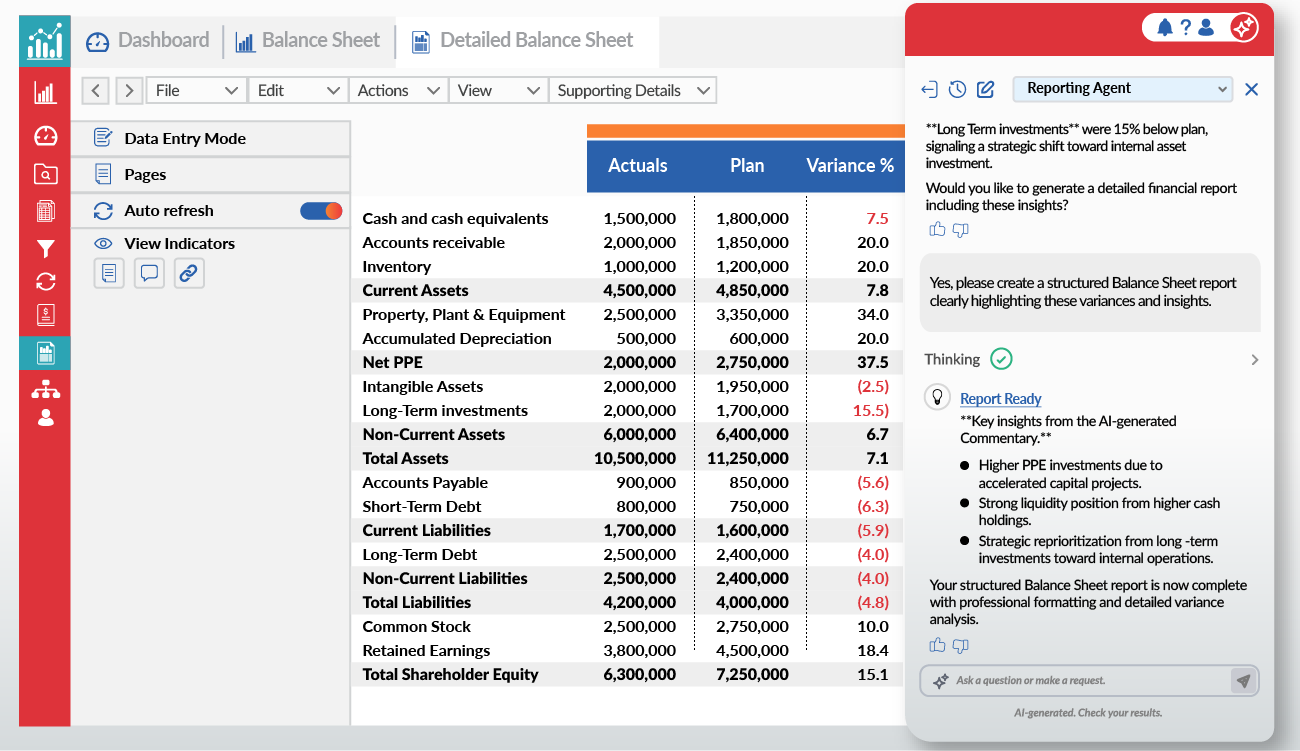Start a new chat with the compose icon
This screenshot has width=1300, height=751.
tap(985, 89)
